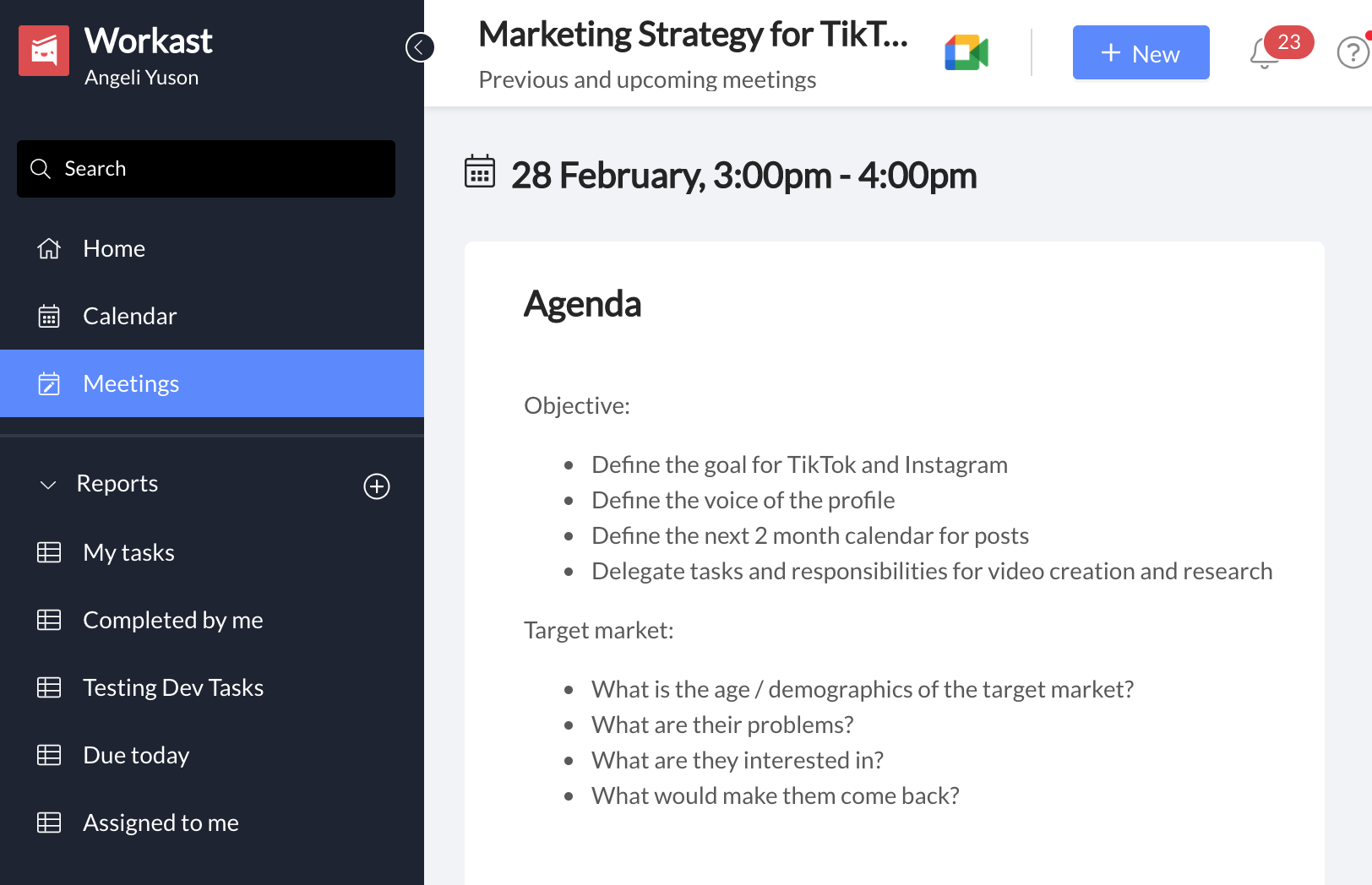Screen dimensions: 1372x885
Task: Click the calendar icon beside the meeting date
Action: [480, 174]
